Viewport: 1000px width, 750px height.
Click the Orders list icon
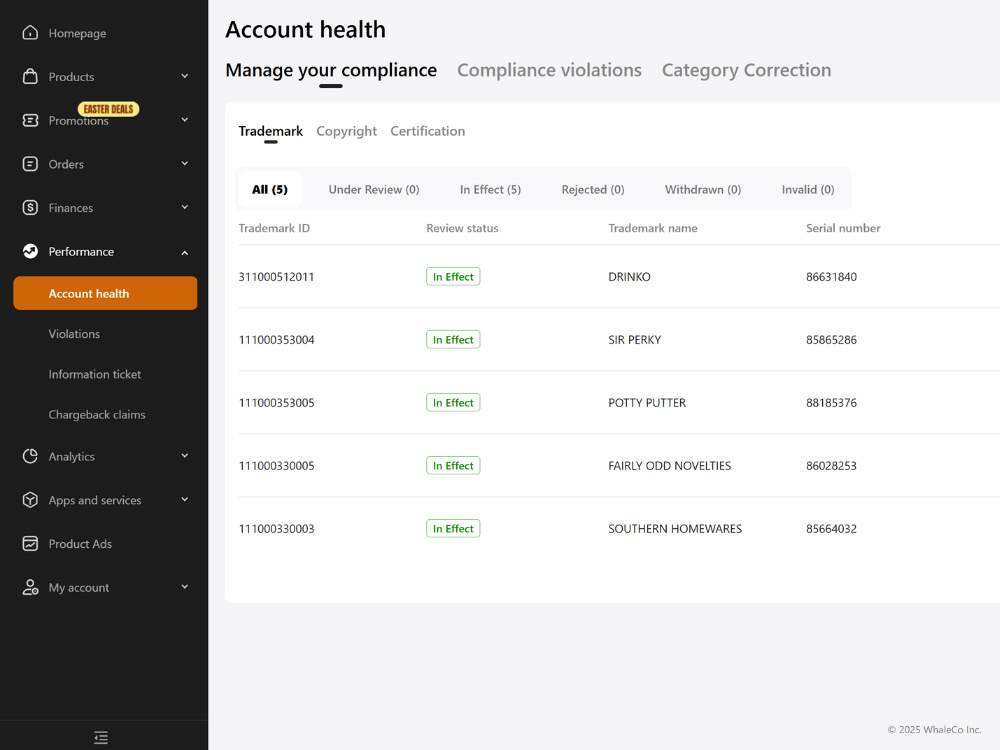coord(30,164)
